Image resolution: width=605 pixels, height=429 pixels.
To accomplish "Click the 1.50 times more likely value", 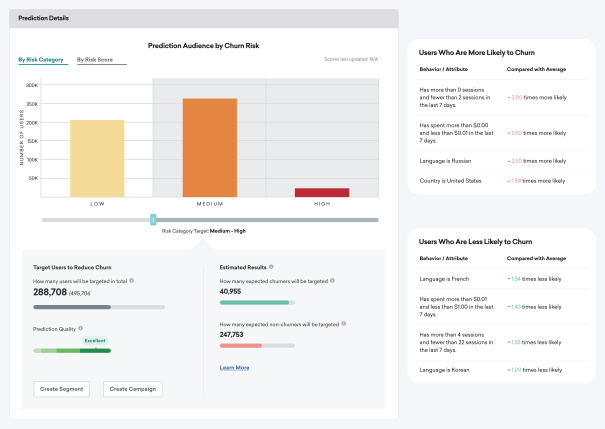I will 536,181.
